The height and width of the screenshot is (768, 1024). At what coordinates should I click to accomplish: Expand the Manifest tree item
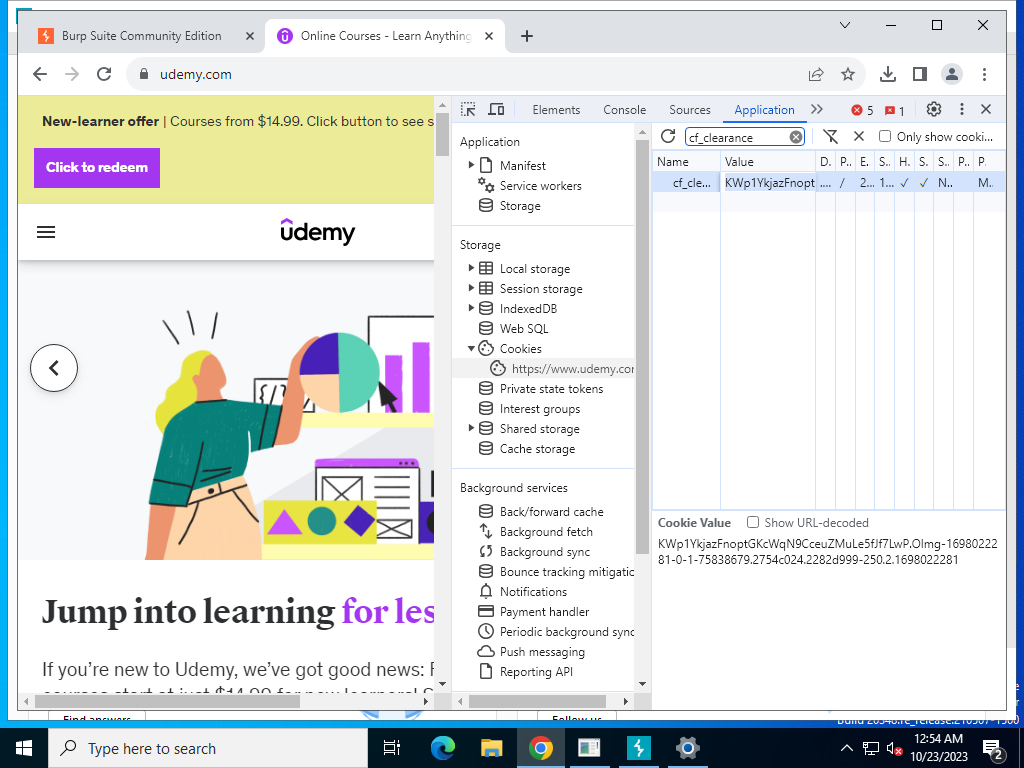[x=471, y=165]
